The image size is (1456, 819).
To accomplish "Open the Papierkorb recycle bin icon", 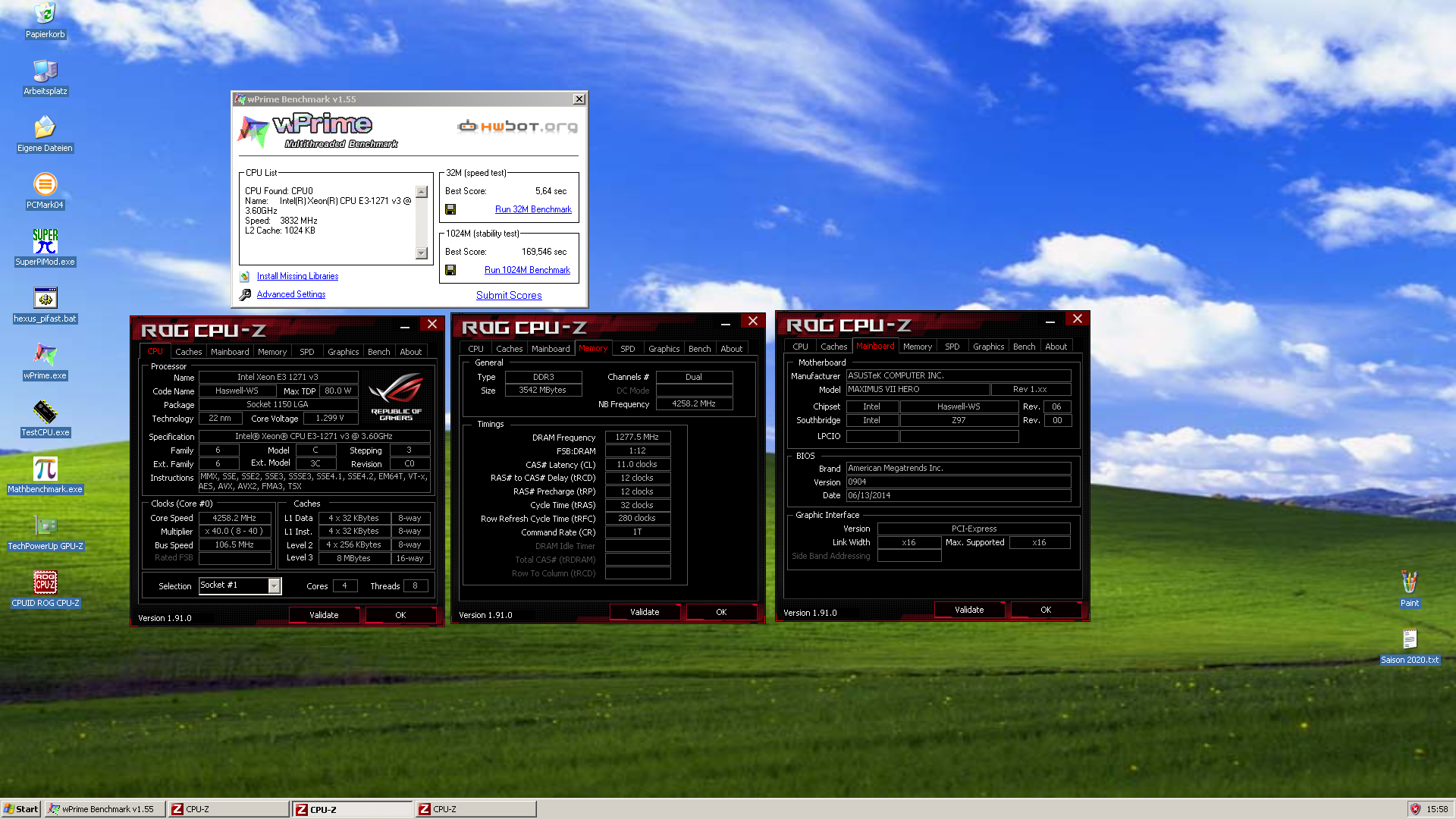I will (x=45, y=20).
